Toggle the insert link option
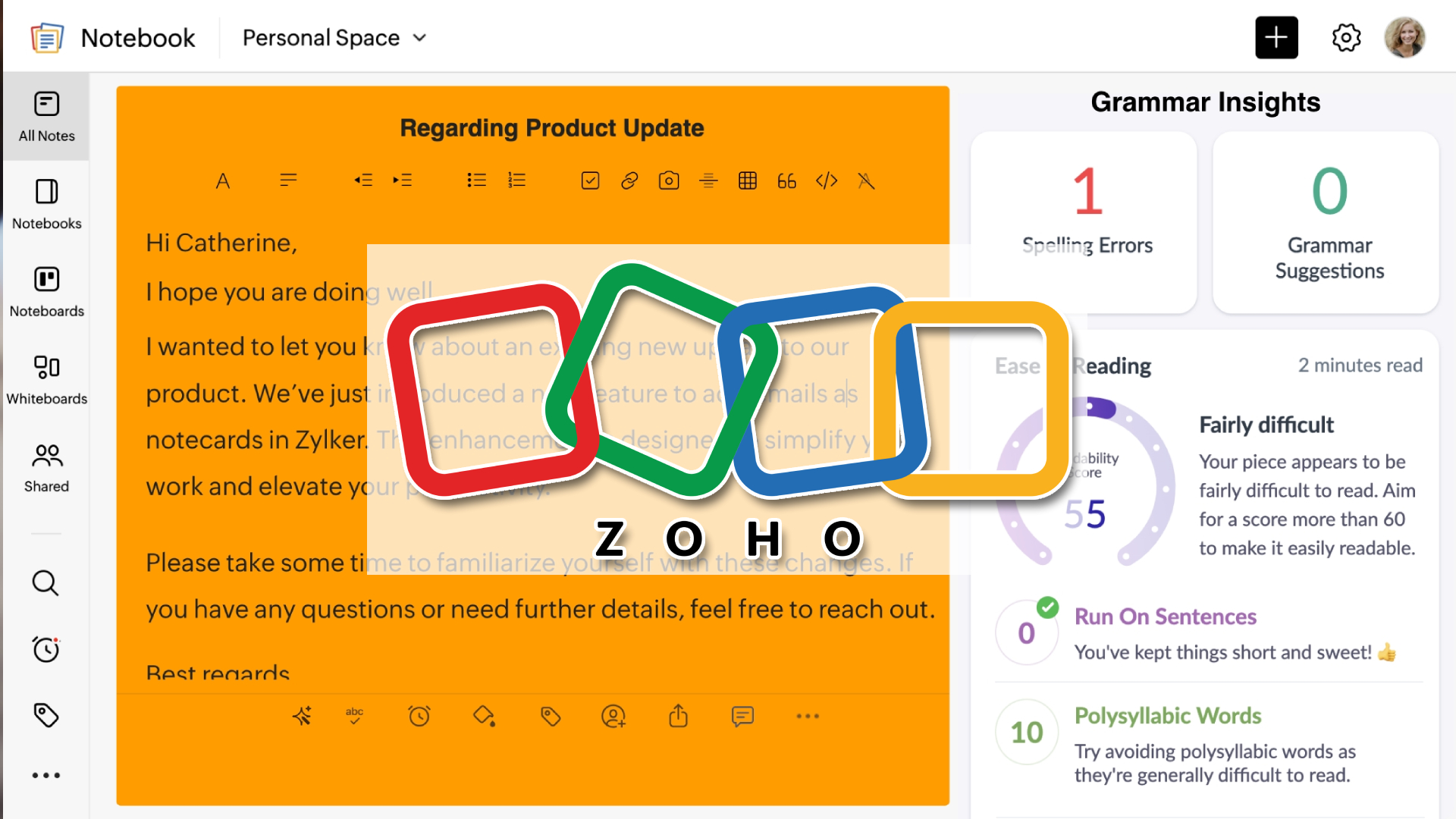The image size is (1456, 819). (x=629, y=180)
